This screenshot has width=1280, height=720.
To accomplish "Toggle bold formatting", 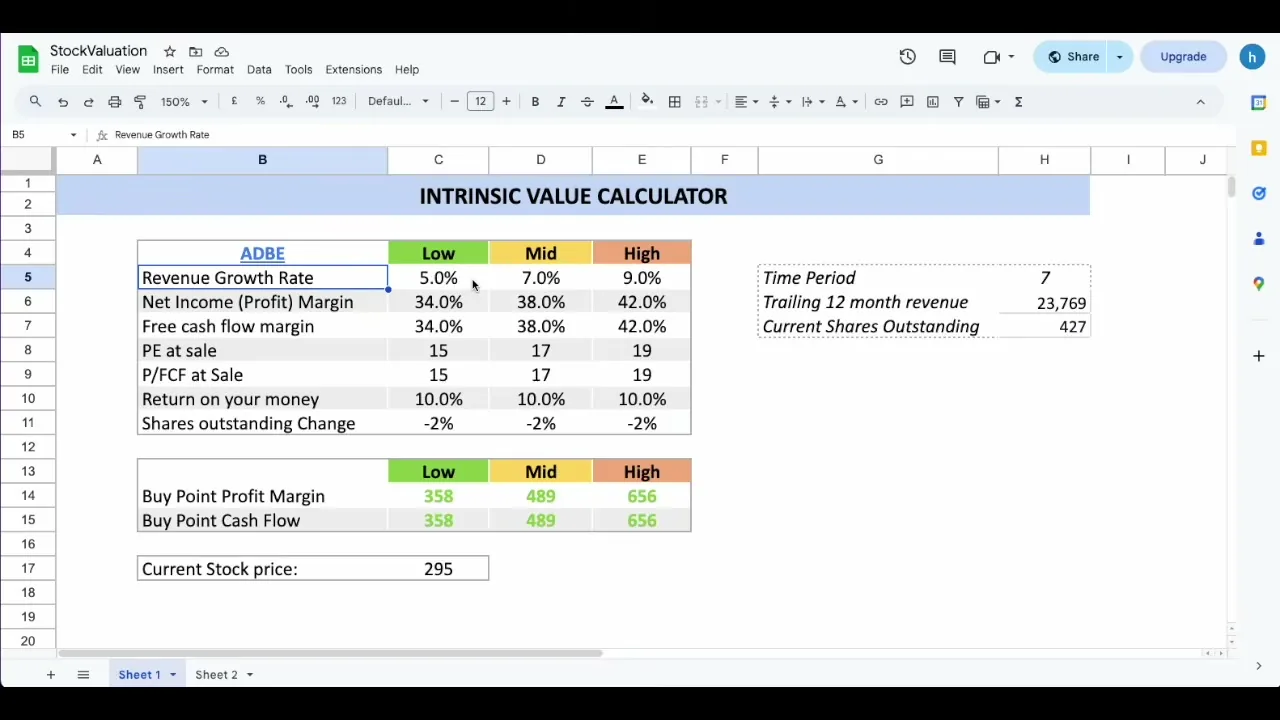I will (535, 101).
